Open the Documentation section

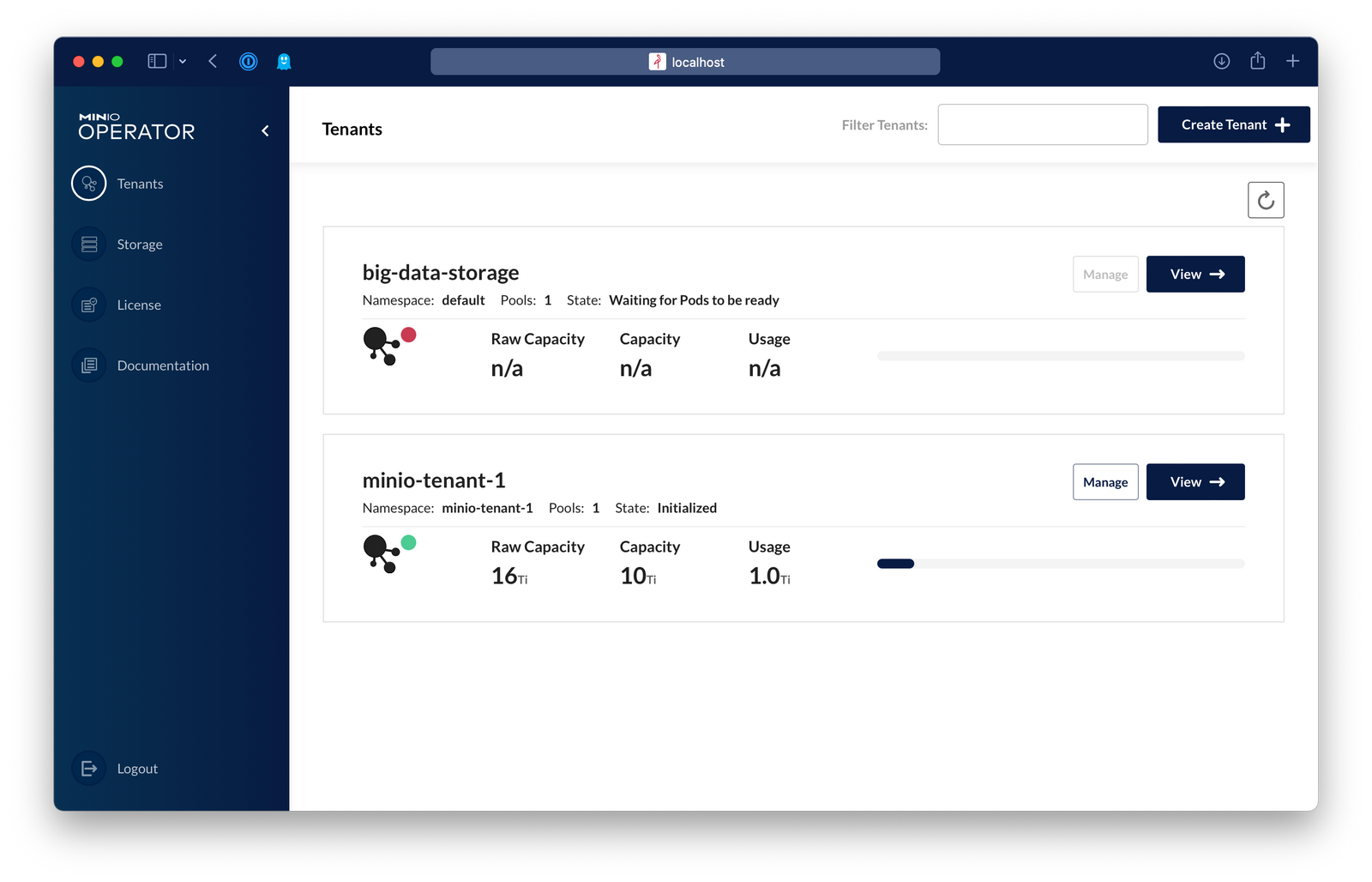(x=162, y=365)
